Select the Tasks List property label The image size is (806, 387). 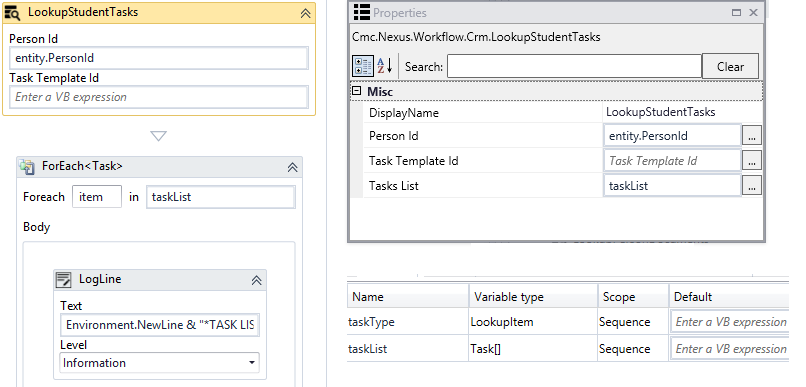[x=394, y=186]
